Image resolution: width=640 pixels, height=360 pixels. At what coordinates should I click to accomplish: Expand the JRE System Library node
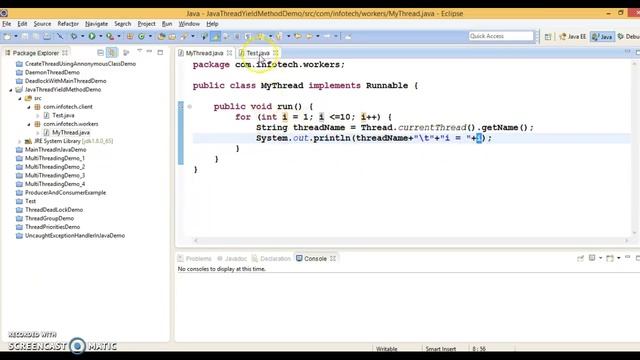pos(20,141)
